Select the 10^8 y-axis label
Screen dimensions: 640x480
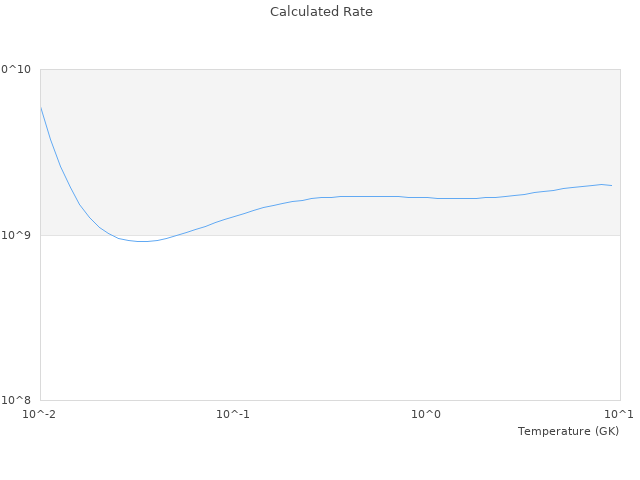pyautogui.click(x=20, y=400)
